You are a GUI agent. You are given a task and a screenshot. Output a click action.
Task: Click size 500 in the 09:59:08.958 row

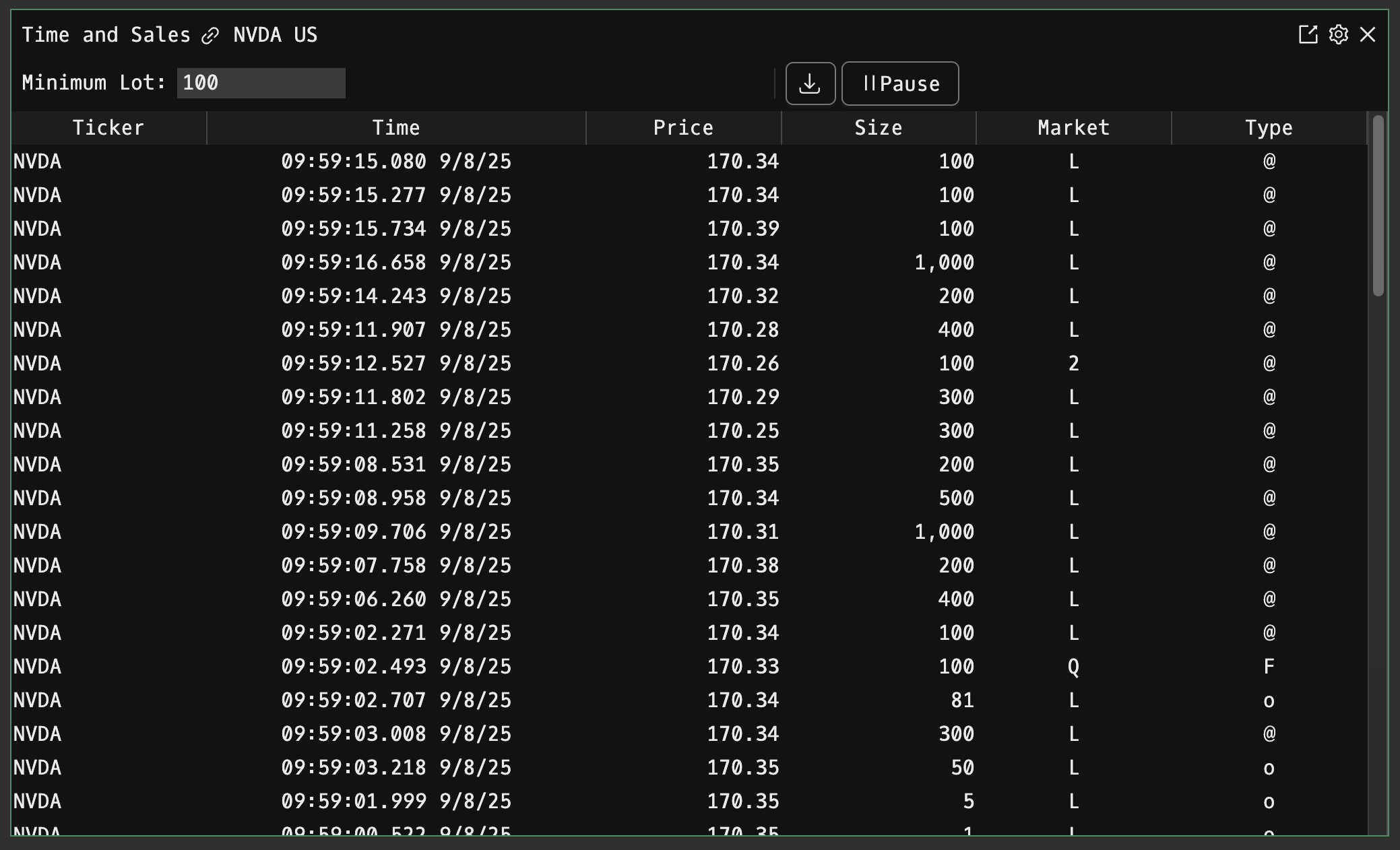click(957, 498)
